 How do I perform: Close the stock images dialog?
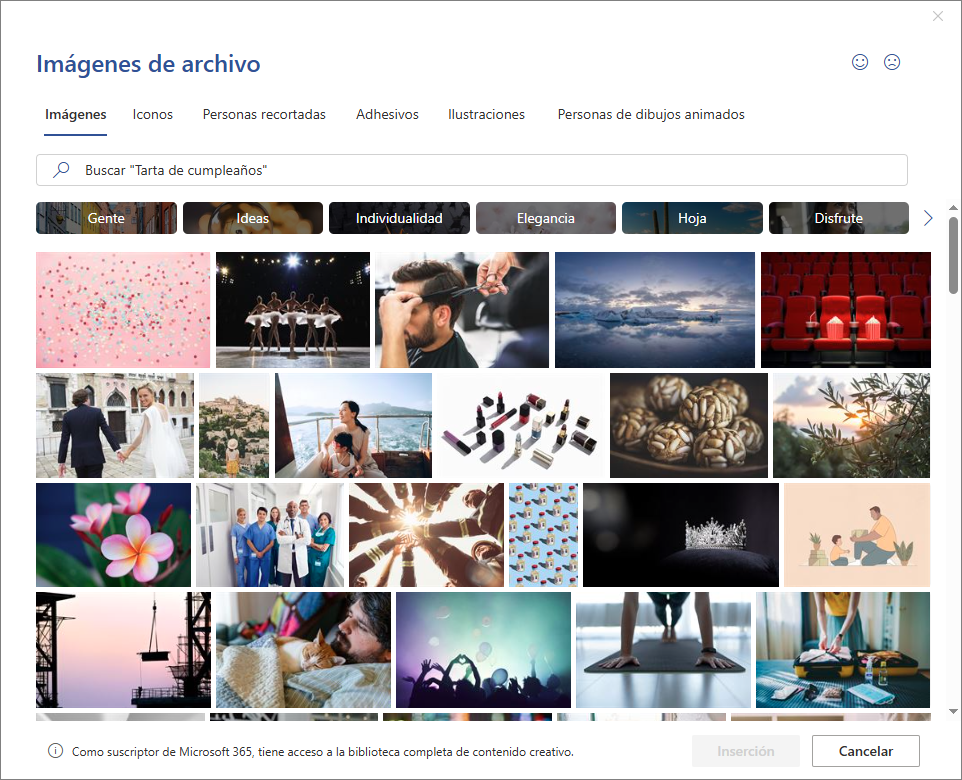pyautogui.click(x=937, y=16)
